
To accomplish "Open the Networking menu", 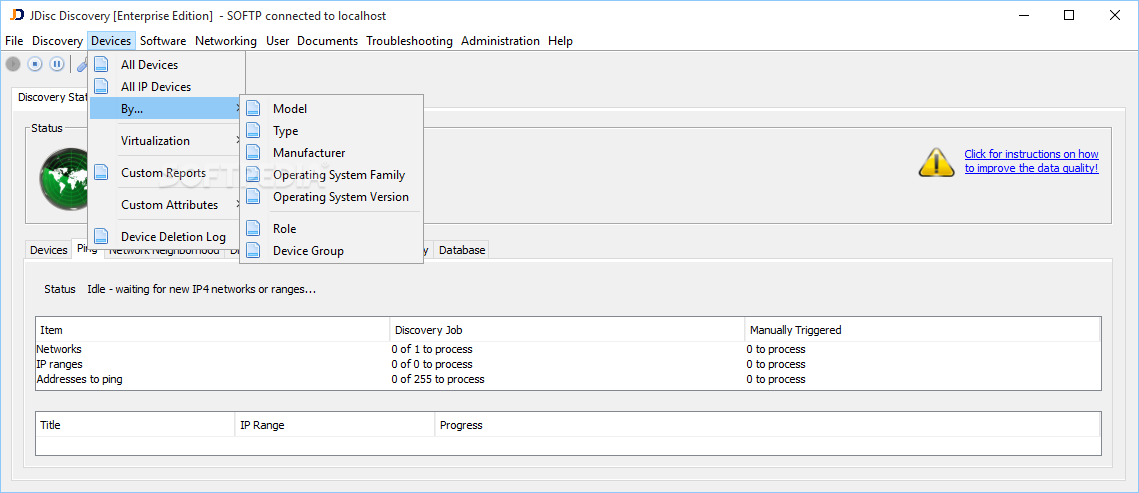I will [x=226, y=41].
